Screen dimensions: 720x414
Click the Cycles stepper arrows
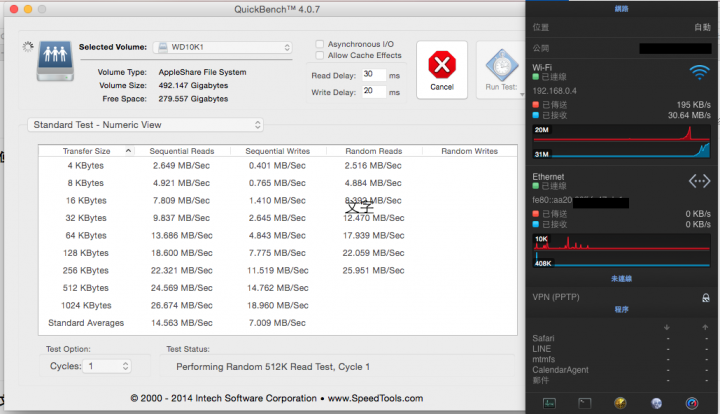(125, 366)
